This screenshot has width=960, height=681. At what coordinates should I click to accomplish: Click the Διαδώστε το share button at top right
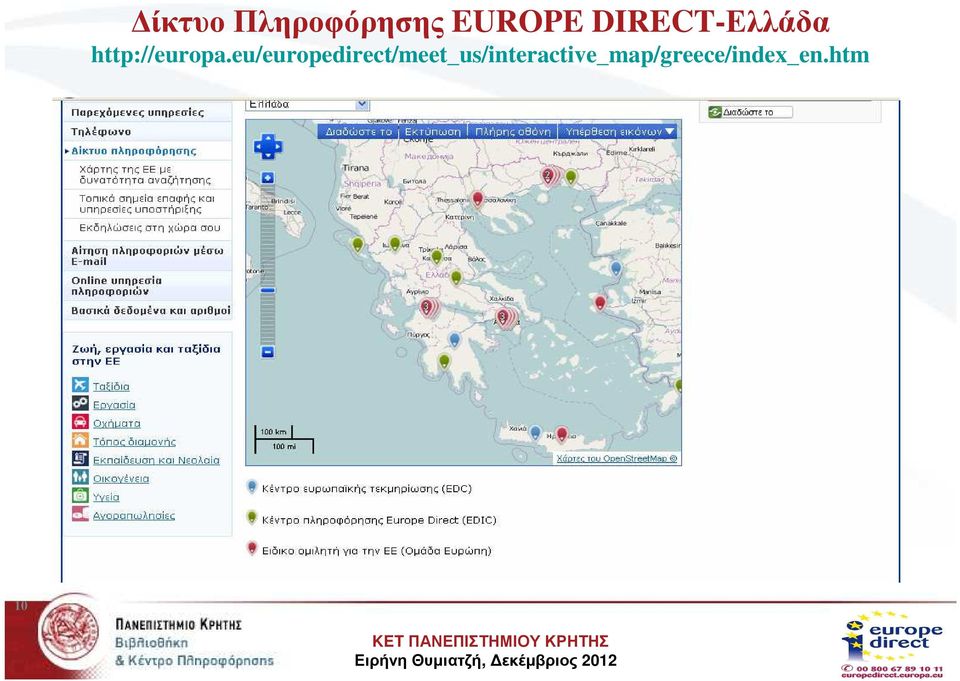[750, 112]
